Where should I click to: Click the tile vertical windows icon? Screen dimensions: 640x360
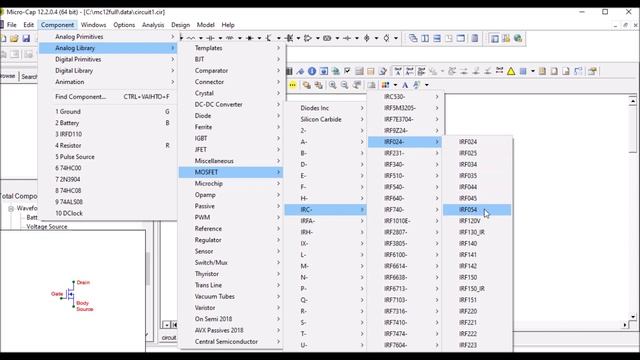425,38
